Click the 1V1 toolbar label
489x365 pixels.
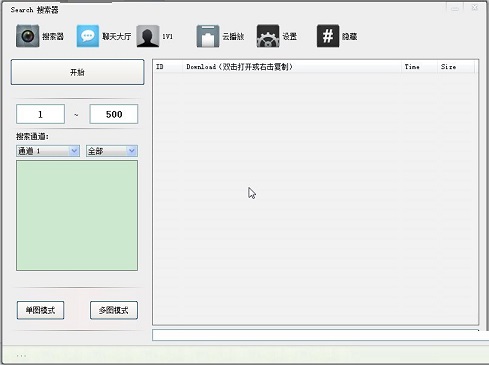tap(167, 36)
